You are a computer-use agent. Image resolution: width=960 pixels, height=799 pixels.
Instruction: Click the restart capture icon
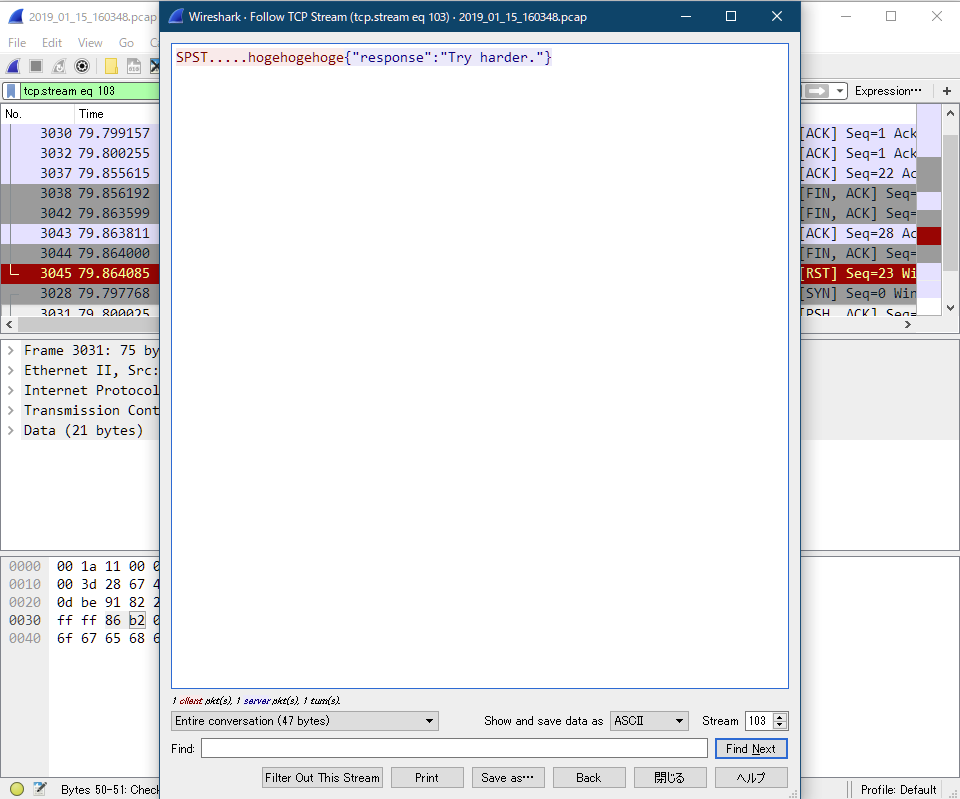click(x=59, y=66)
